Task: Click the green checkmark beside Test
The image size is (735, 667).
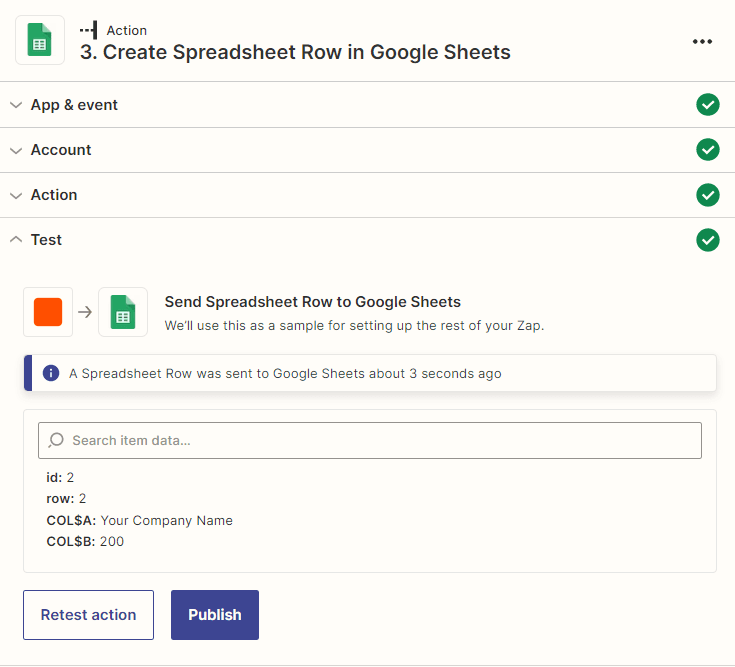Action: 708,240
